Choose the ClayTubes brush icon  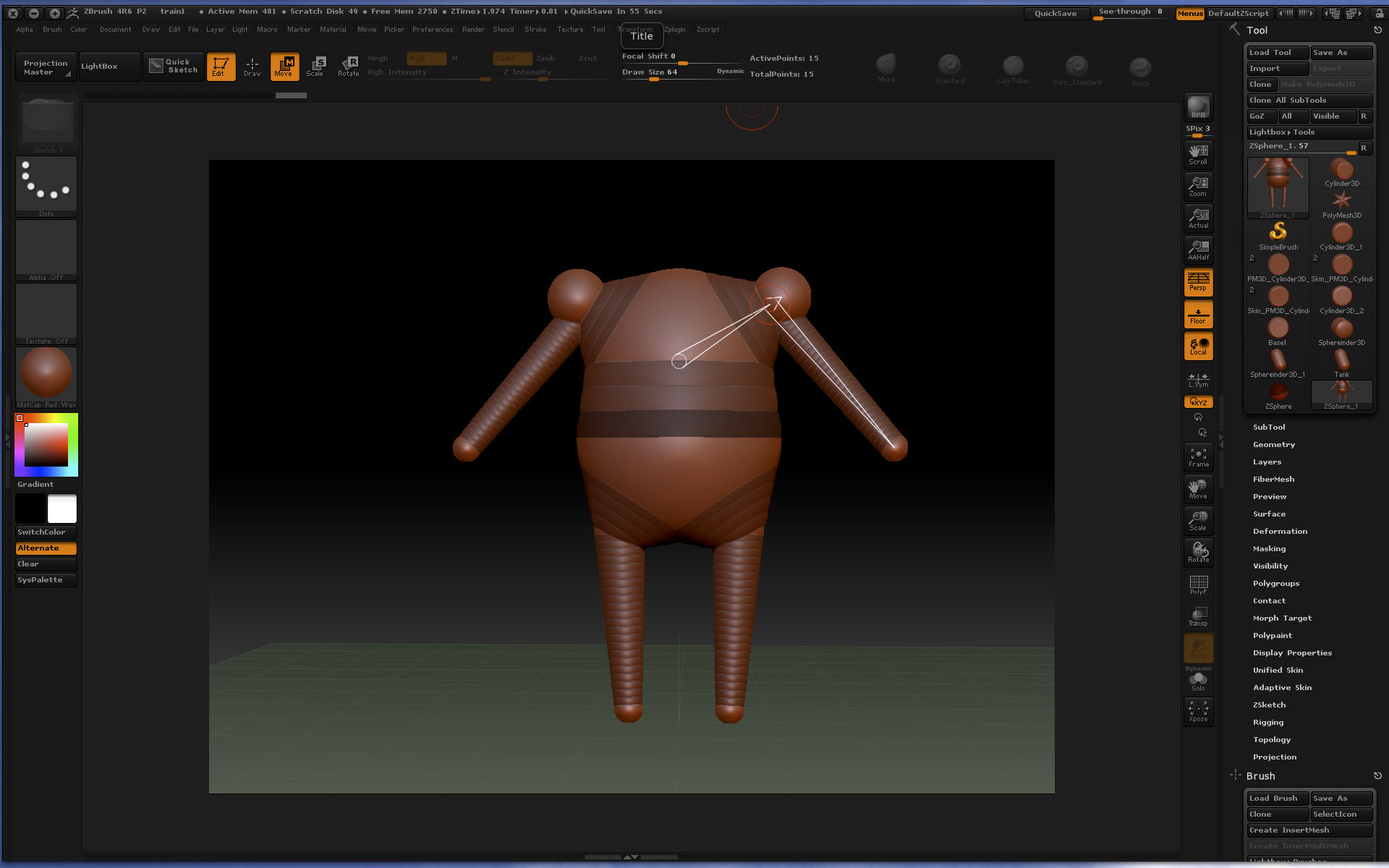point(1013,68)
